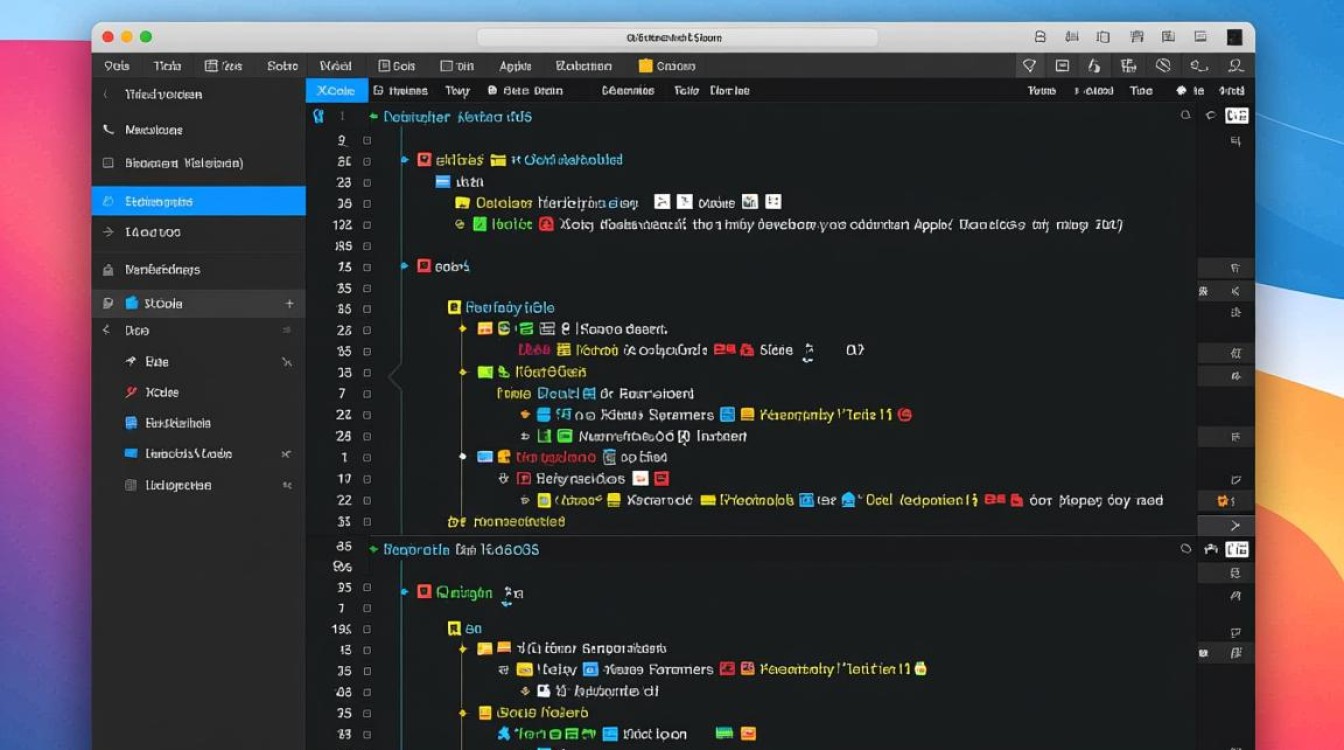Viewport: 1344px width, 750px height.
Task: Click the right chevron in the right gutter
Action: (x=1235, y=526)
